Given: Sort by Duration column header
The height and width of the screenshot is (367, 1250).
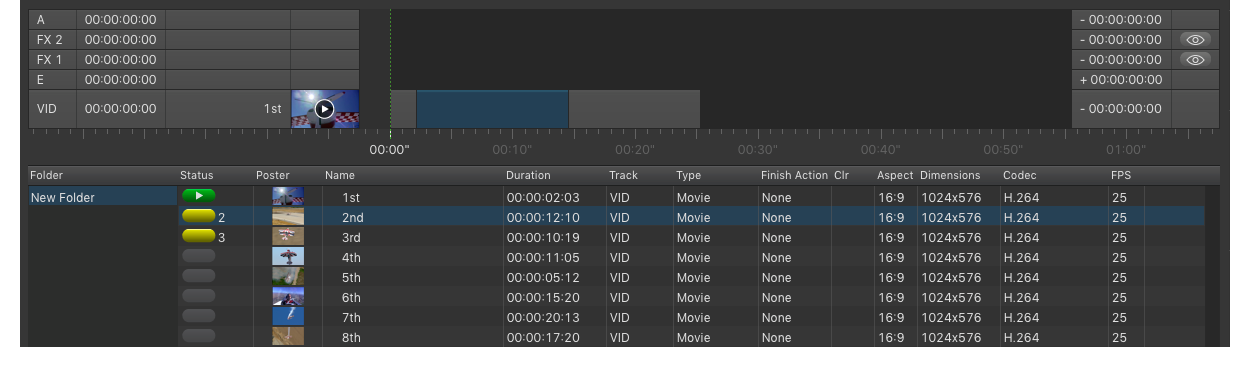Looking at the screenshot, I should click(x=528, y=175).
